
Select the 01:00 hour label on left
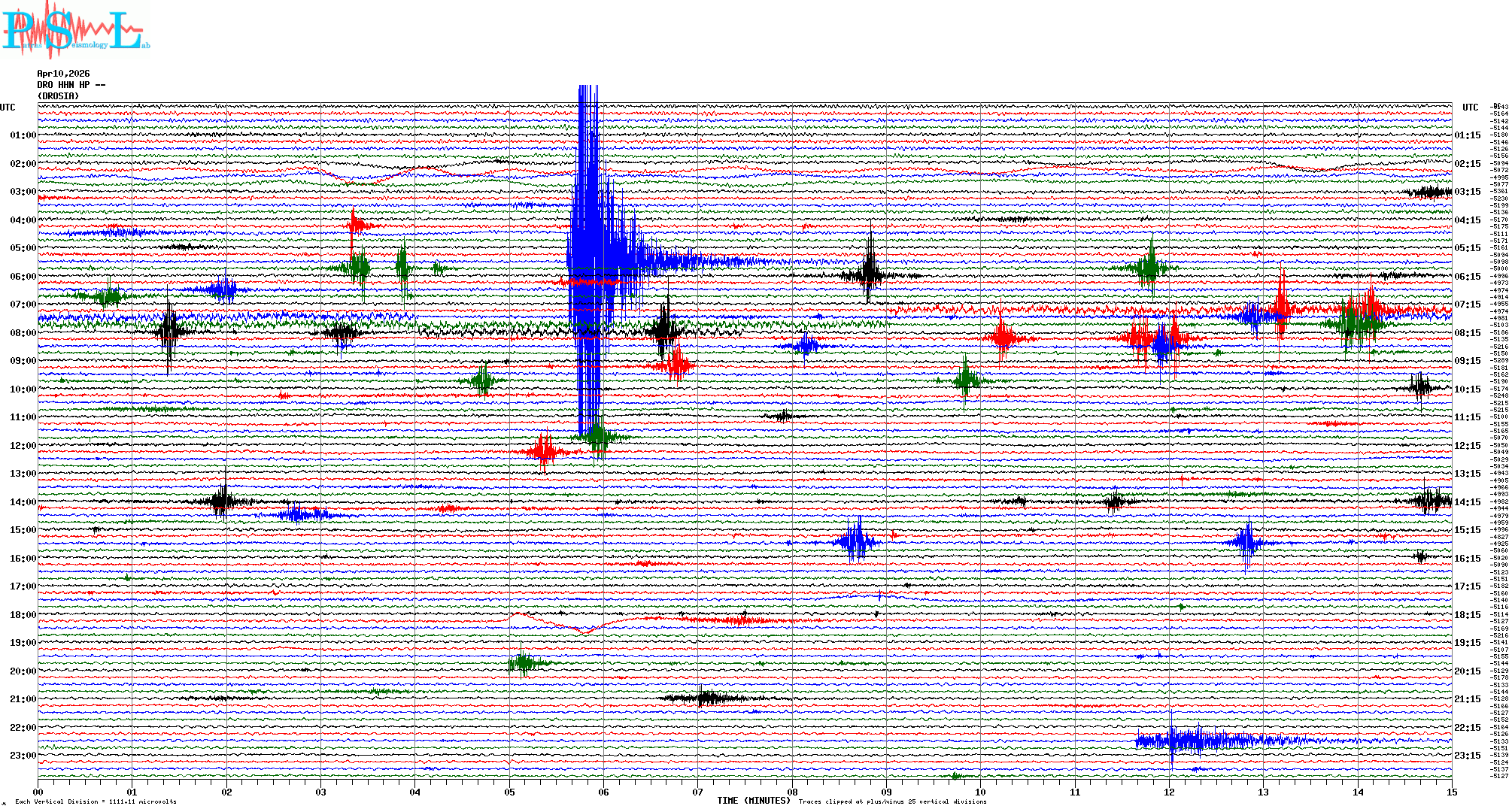tap(23, 135)
